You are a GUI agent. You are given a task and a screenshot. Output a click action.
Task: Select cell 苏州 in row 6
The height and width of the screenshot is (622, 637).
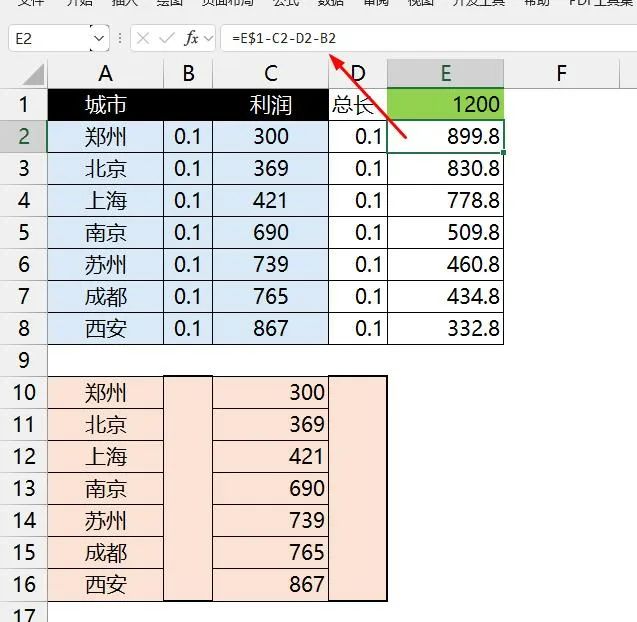[x=106, y=264]
